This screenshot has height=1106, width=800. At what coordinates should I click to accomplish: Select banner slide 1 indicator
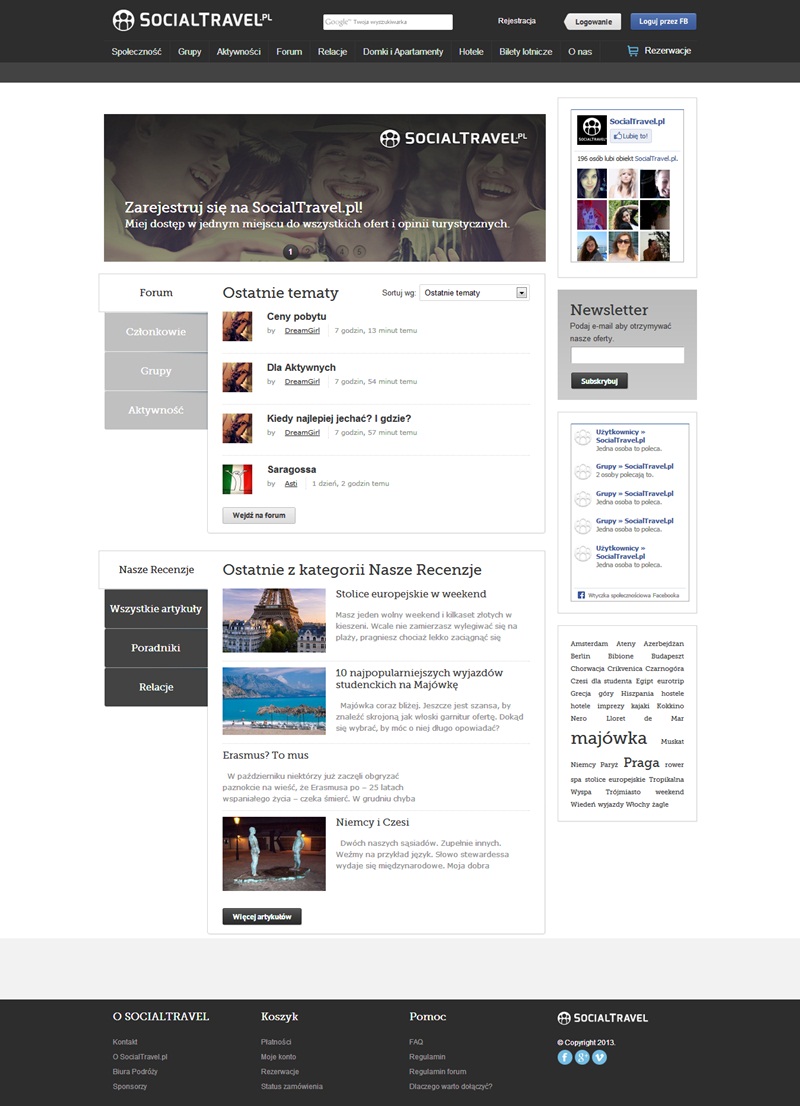click(291, 251)
